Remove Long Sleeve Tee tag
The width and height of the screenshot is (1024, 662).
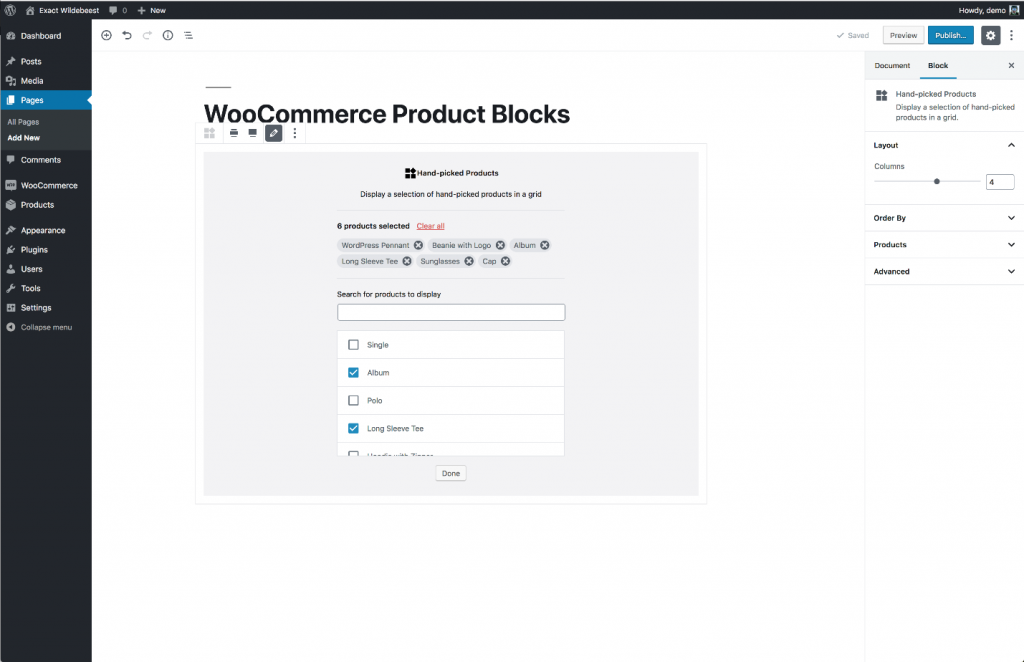[x=407, y=261]
